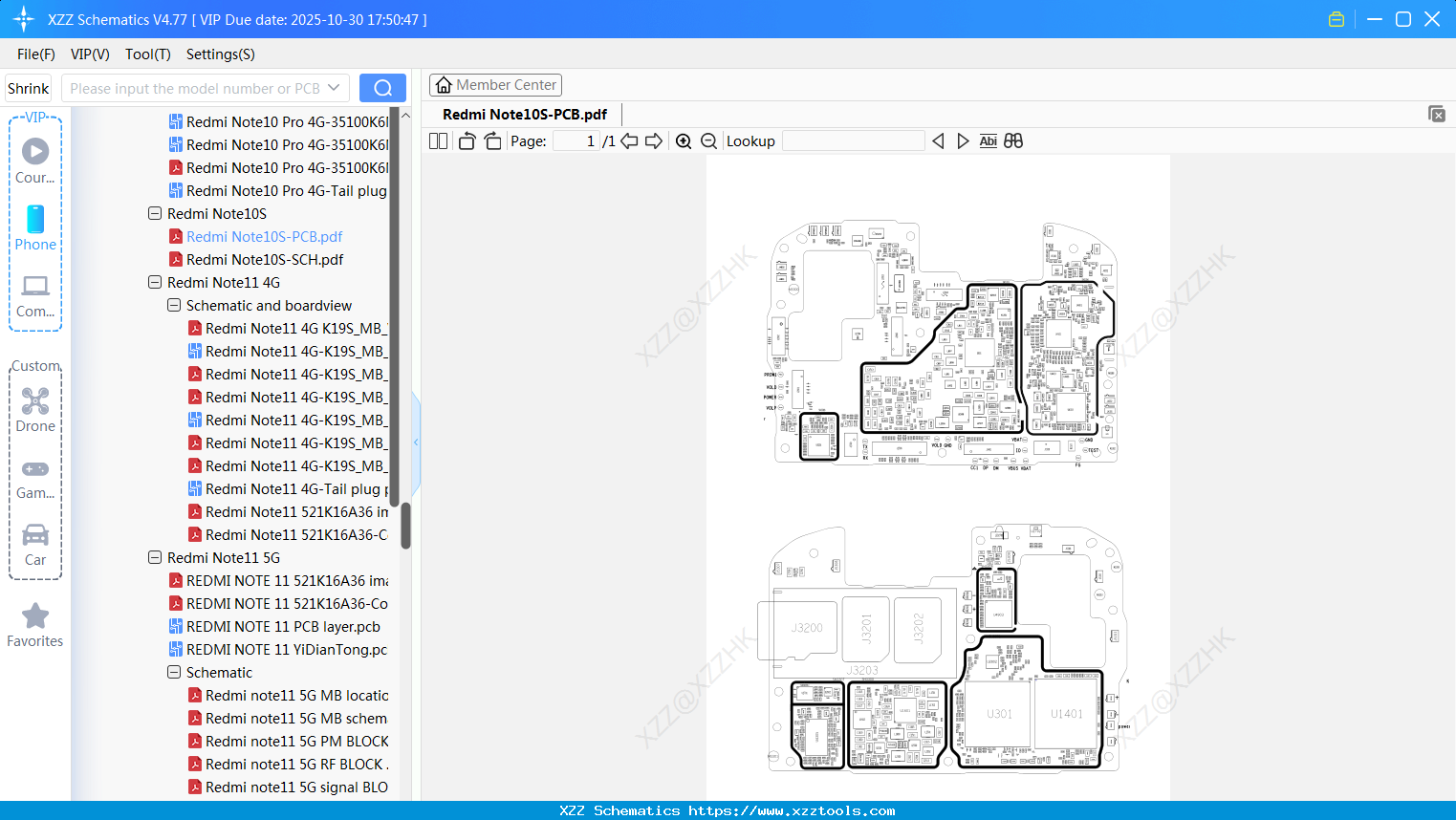This screenshot has height=820, width=1456.
Task: Open Redmi Note11 4G-Tail plug file
Action: point(288,488)
